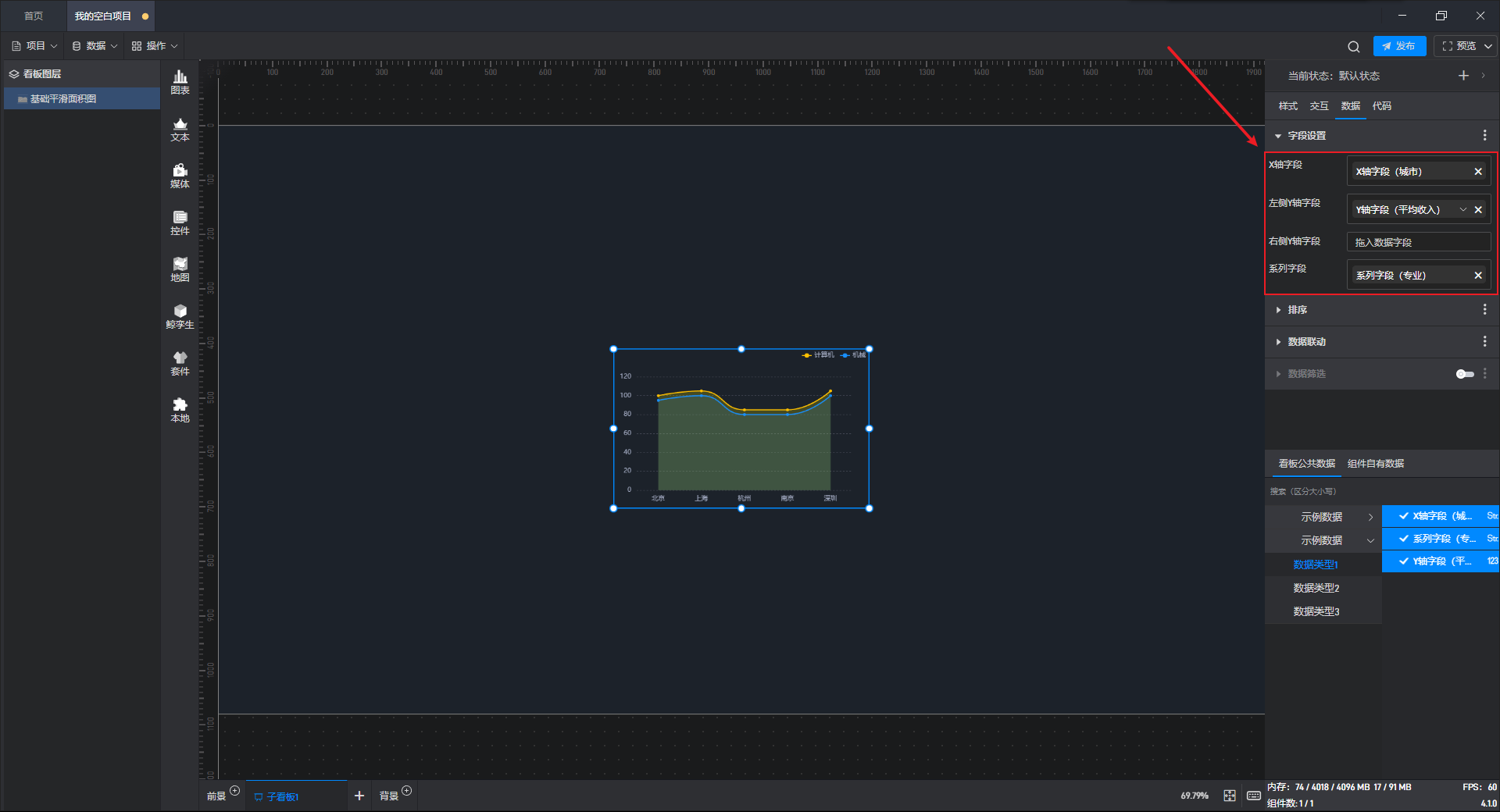Collapse second 示例数据 item chevron
The width and height of the screenshot is (1500, 812).
pos(1370,541)
